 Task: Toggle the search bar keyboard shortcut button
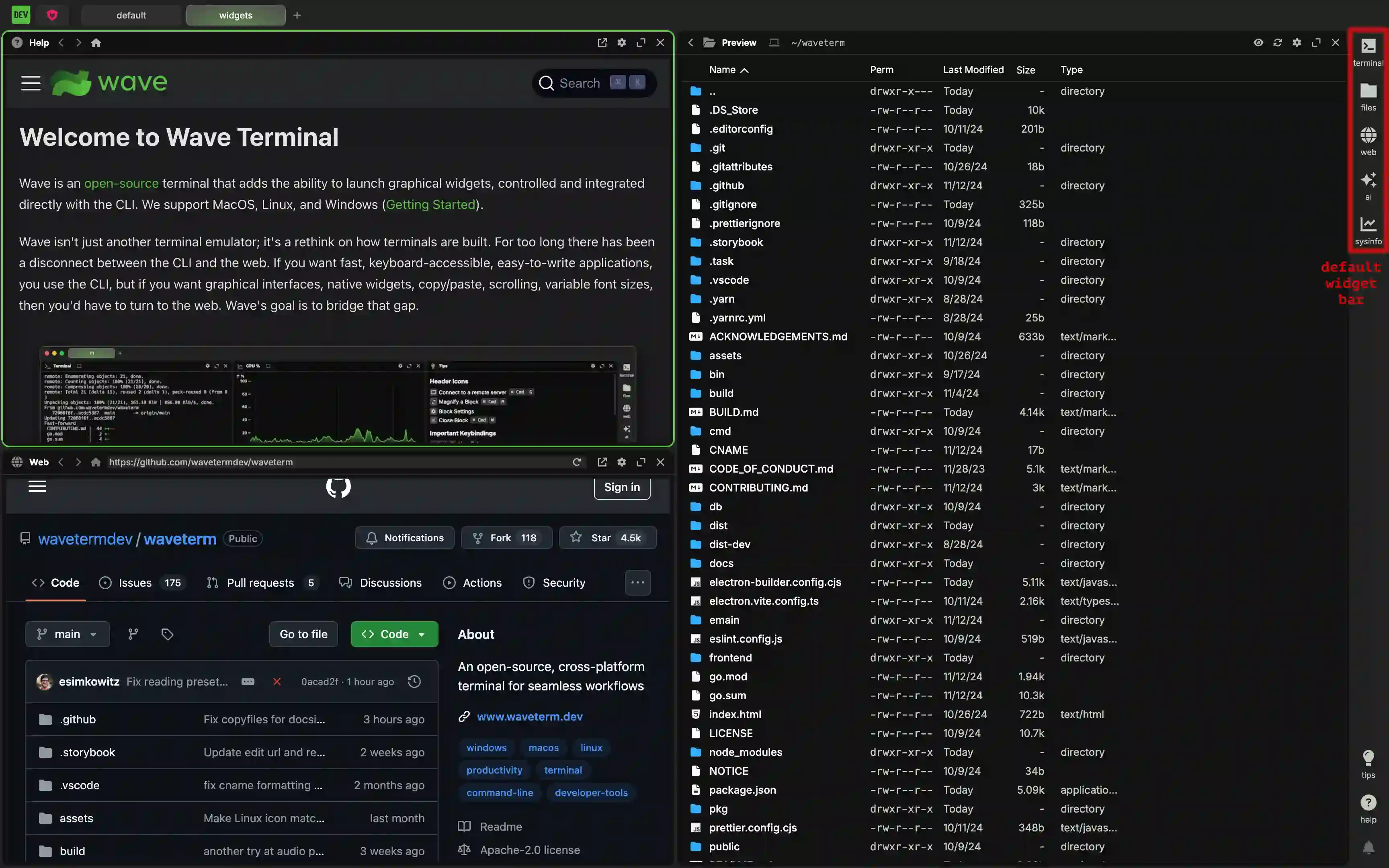click(x=627, y=84)
